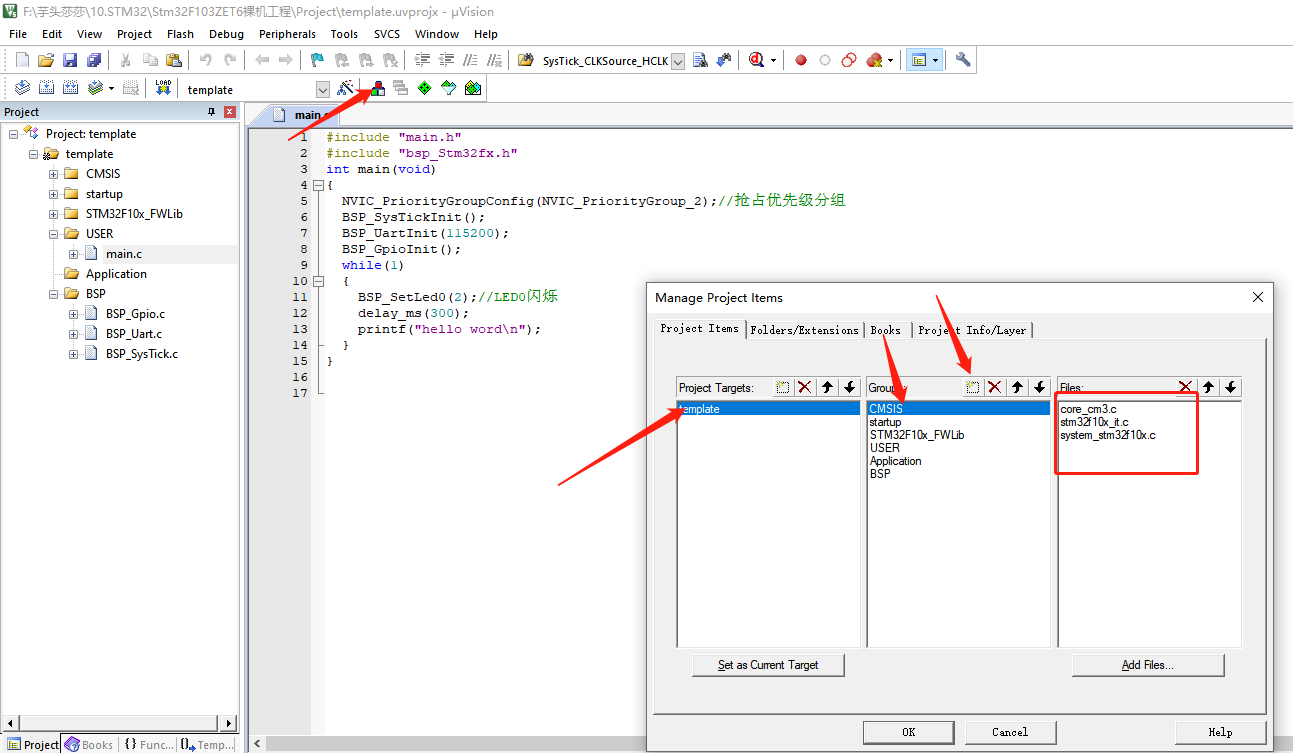This screenshot has height=753, width=1293.
Task: Move the selected group up
Action: (x=1018, y=387)
